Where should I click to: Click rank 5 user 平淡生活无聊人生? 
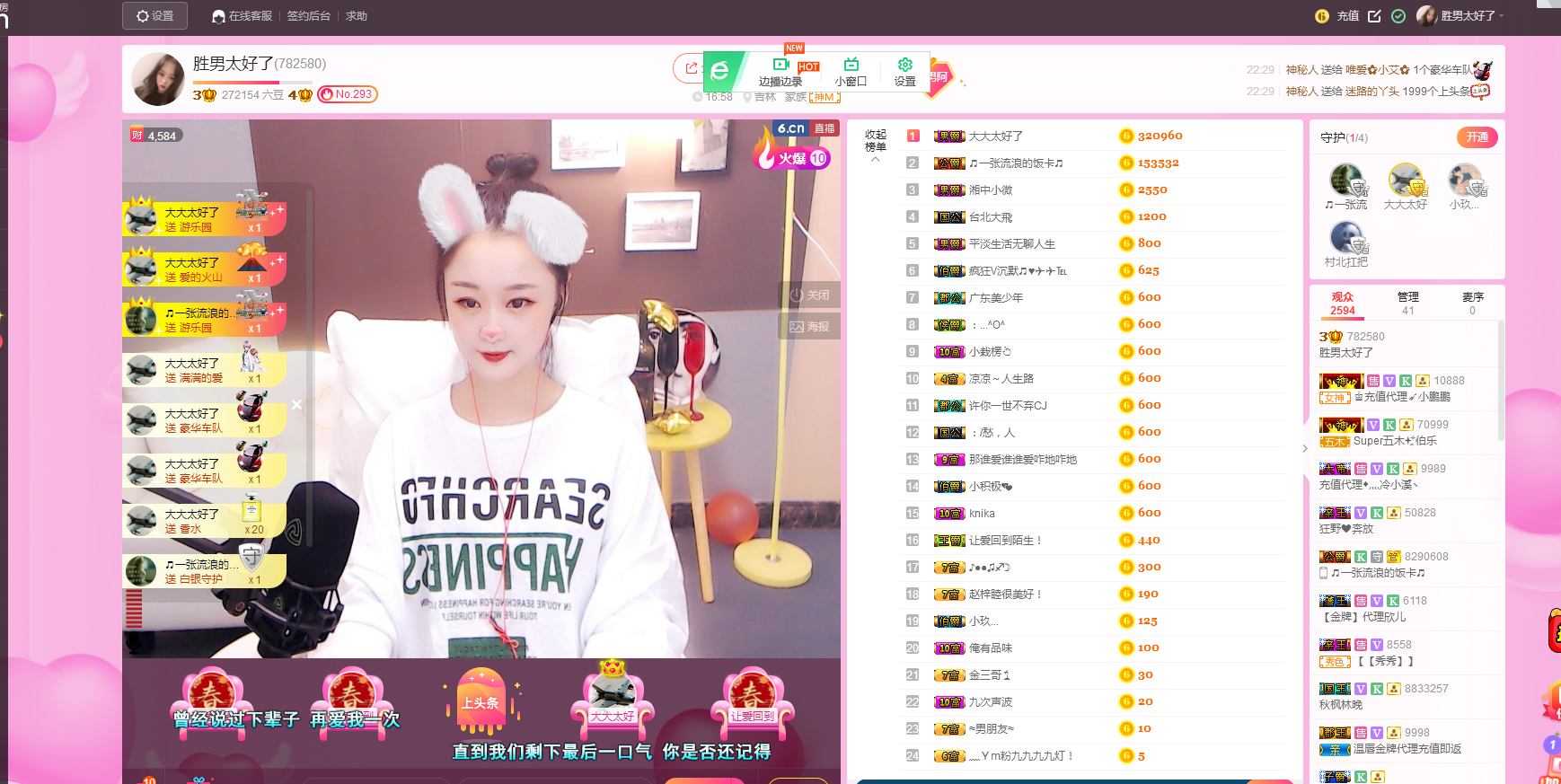click(x=1012, y=244)
